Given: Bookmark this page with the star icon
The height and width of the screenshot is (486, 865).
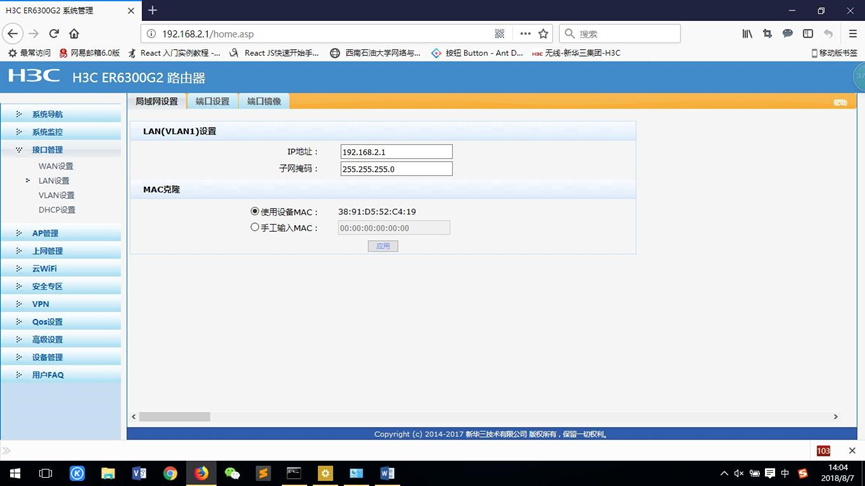Looking at the screenshot, I should coord(543,34).
